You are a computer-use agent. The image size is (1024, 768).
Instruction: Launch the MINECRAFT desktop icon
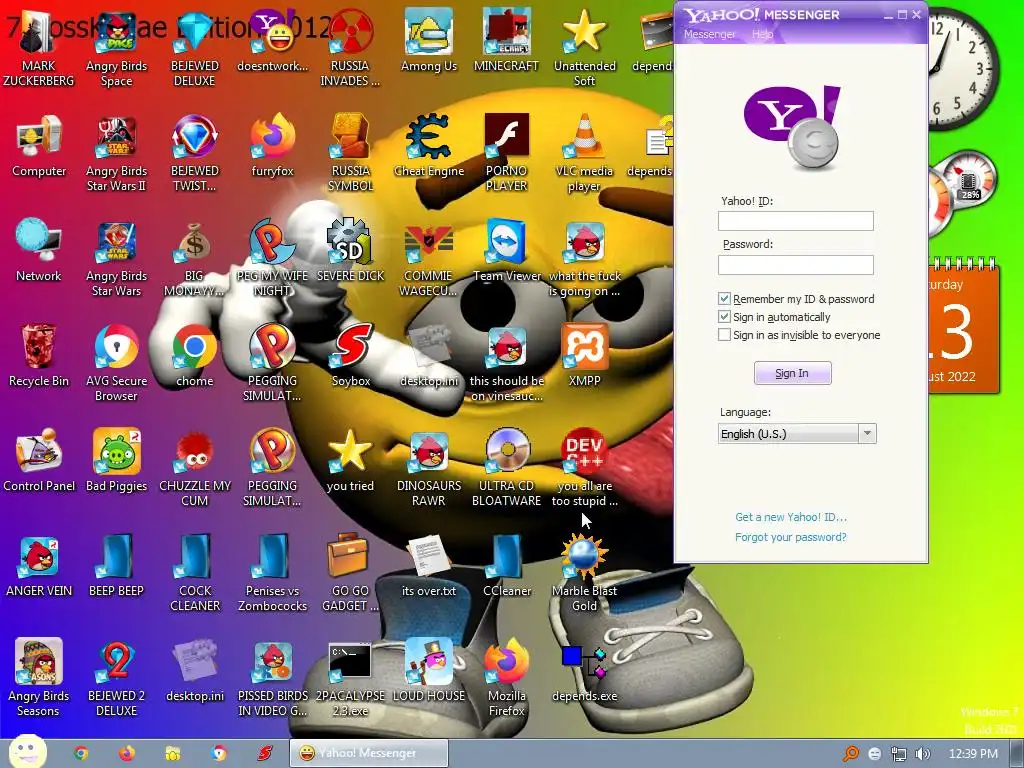tap(506, 40)
